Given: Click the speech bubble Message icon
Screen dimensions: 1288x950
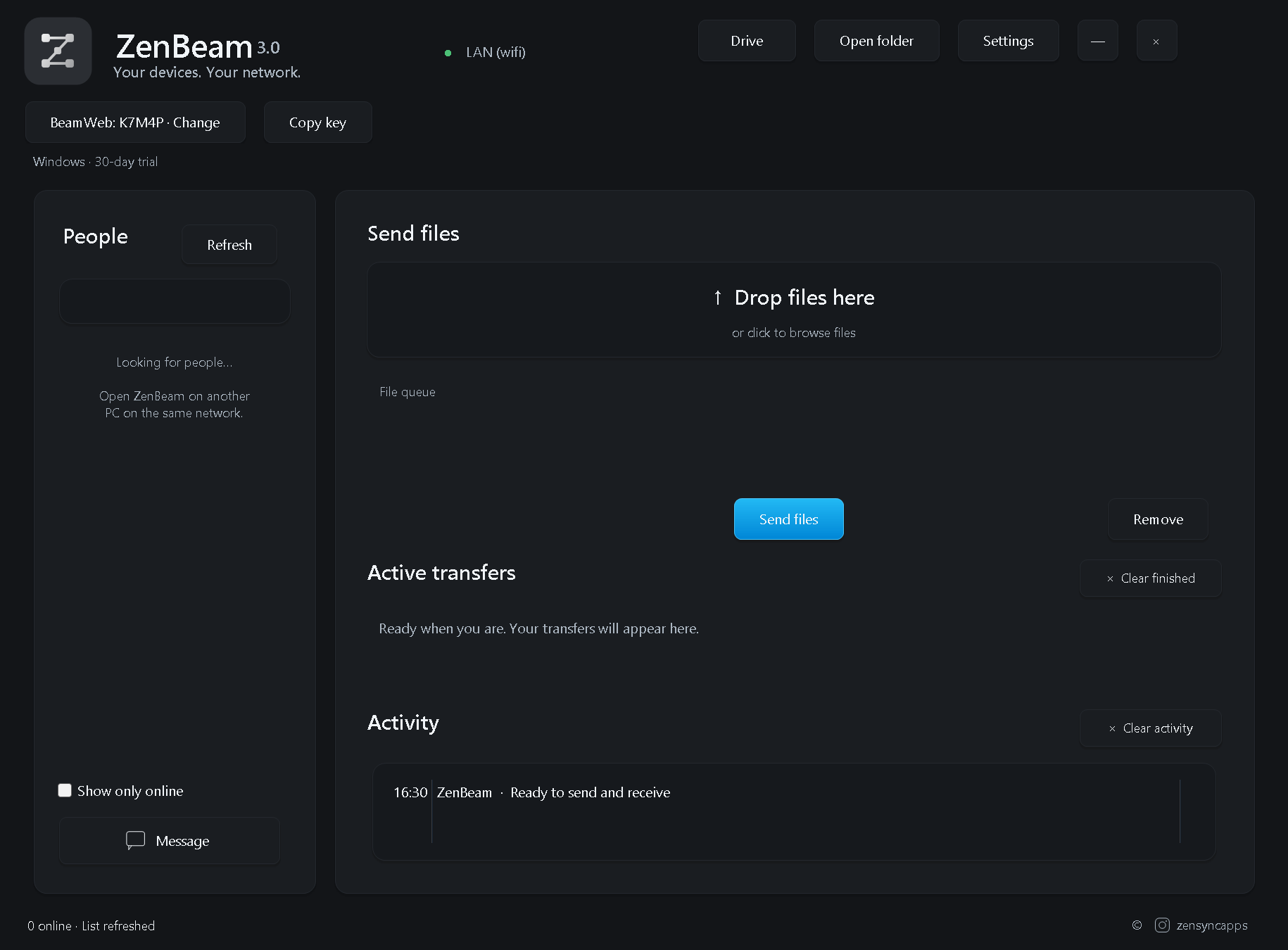Looking at the screenshot, I should pos(135,840).
